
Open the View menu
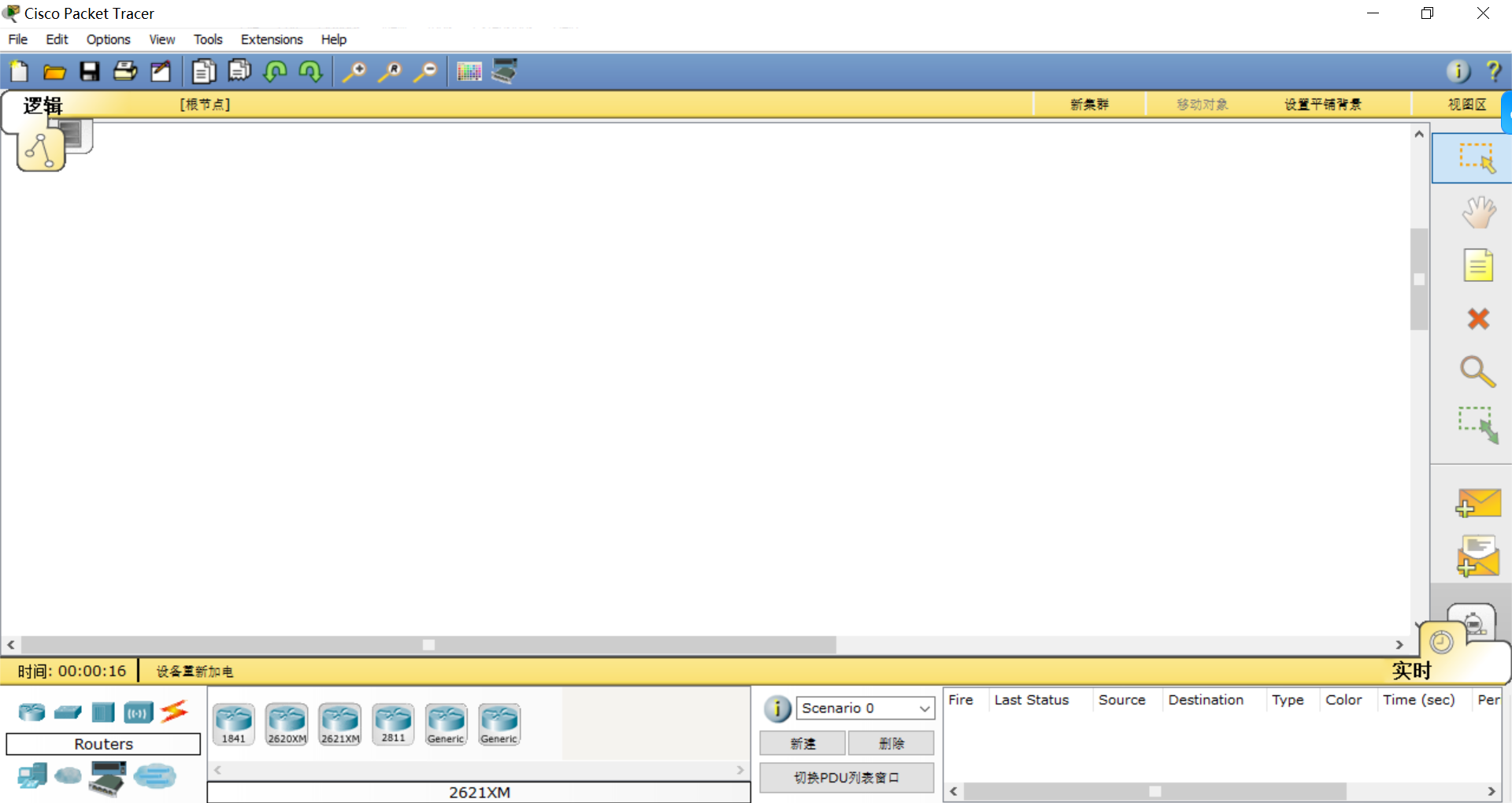coord(162,39)
